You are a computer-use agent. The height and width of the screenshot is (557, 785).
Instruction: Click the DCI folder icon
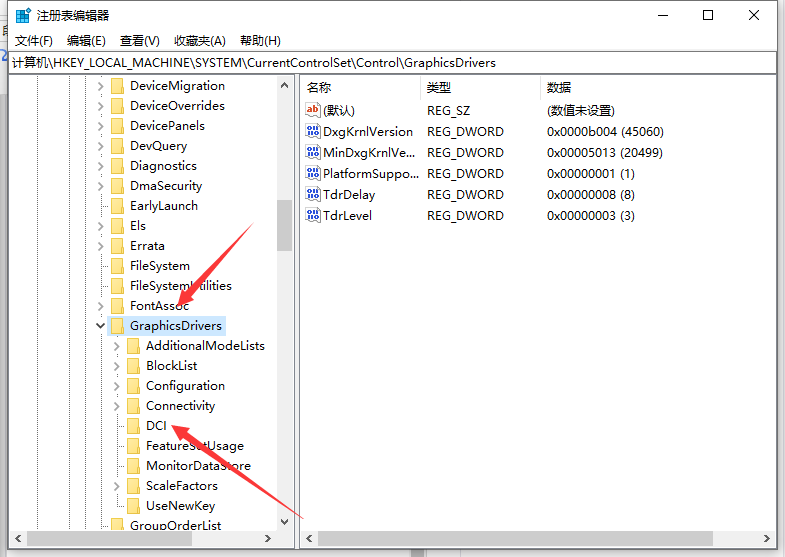133,426
